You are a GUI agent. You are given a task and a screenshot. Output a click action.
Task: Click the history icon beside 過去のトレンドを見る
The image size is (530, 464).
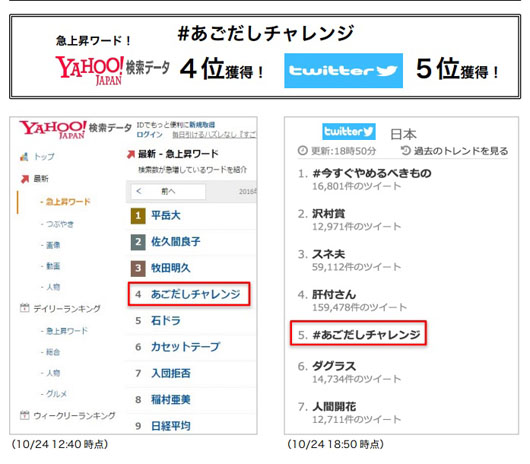pyautogui.click(x=405, y=150)
